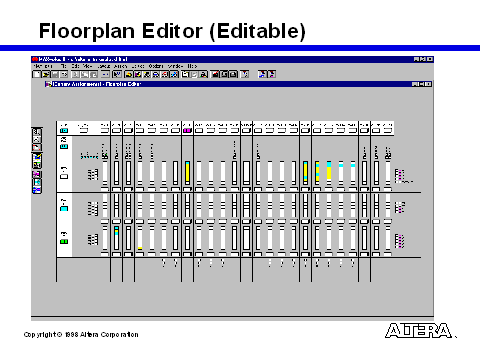
Task: Click the Floorplan Editor window title bar
Action: coord(239,84)
